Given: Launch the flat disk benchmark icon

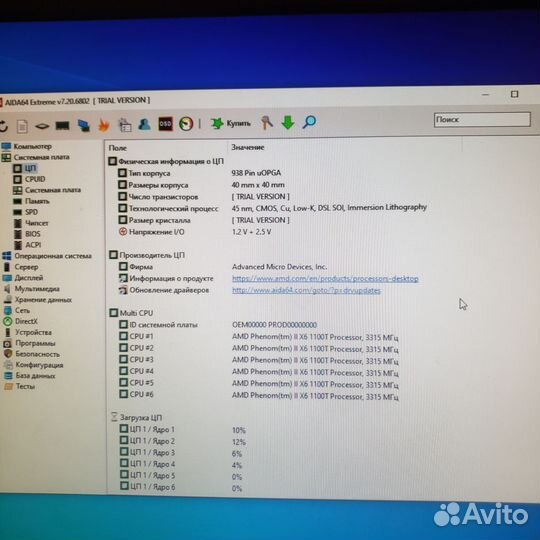Looking at the screenshot, I should (x=42, y=126).
